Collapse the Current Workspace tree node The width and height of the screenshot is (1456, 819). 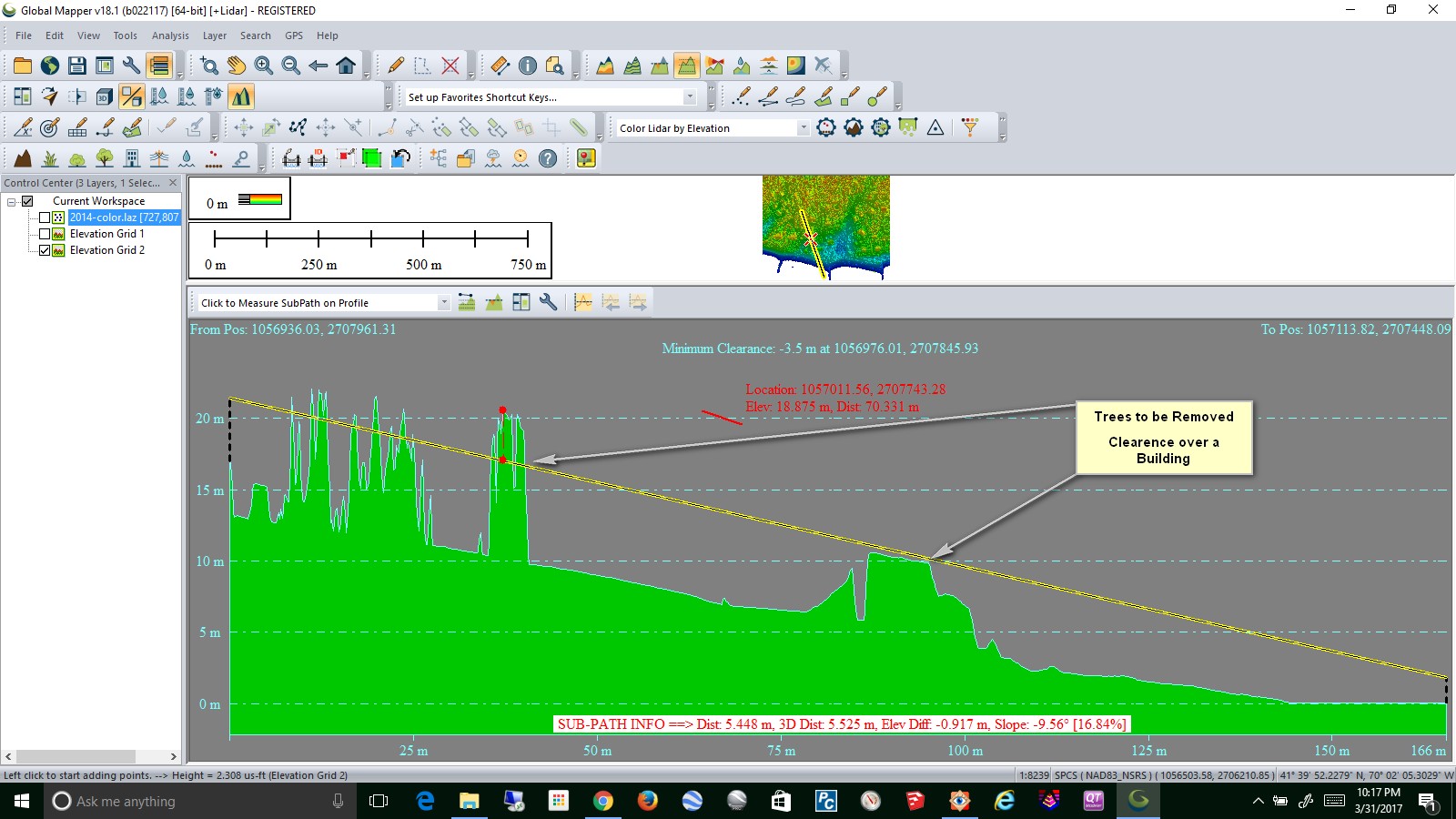click(x=12, y=201)
